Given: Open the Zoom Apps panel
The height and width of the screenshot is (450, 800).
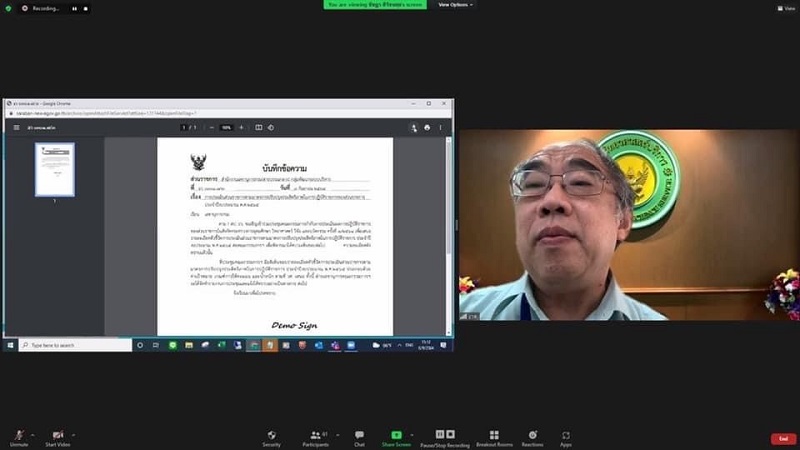Looking at the screenshot, I should (566, 435).
